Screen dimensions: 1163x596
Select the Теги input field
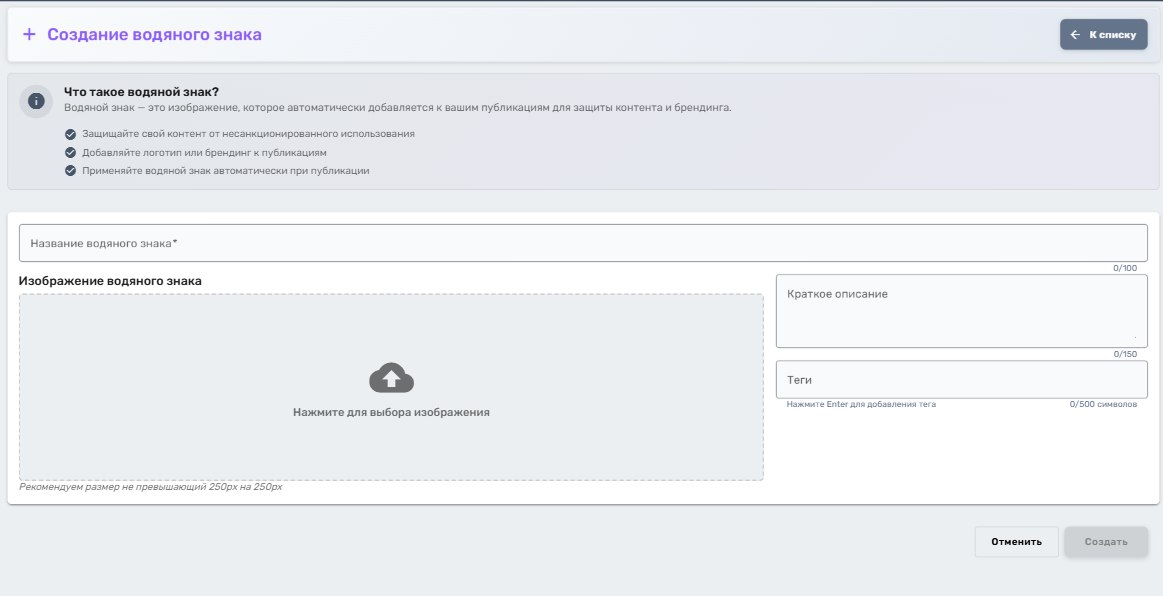point(960,379)
